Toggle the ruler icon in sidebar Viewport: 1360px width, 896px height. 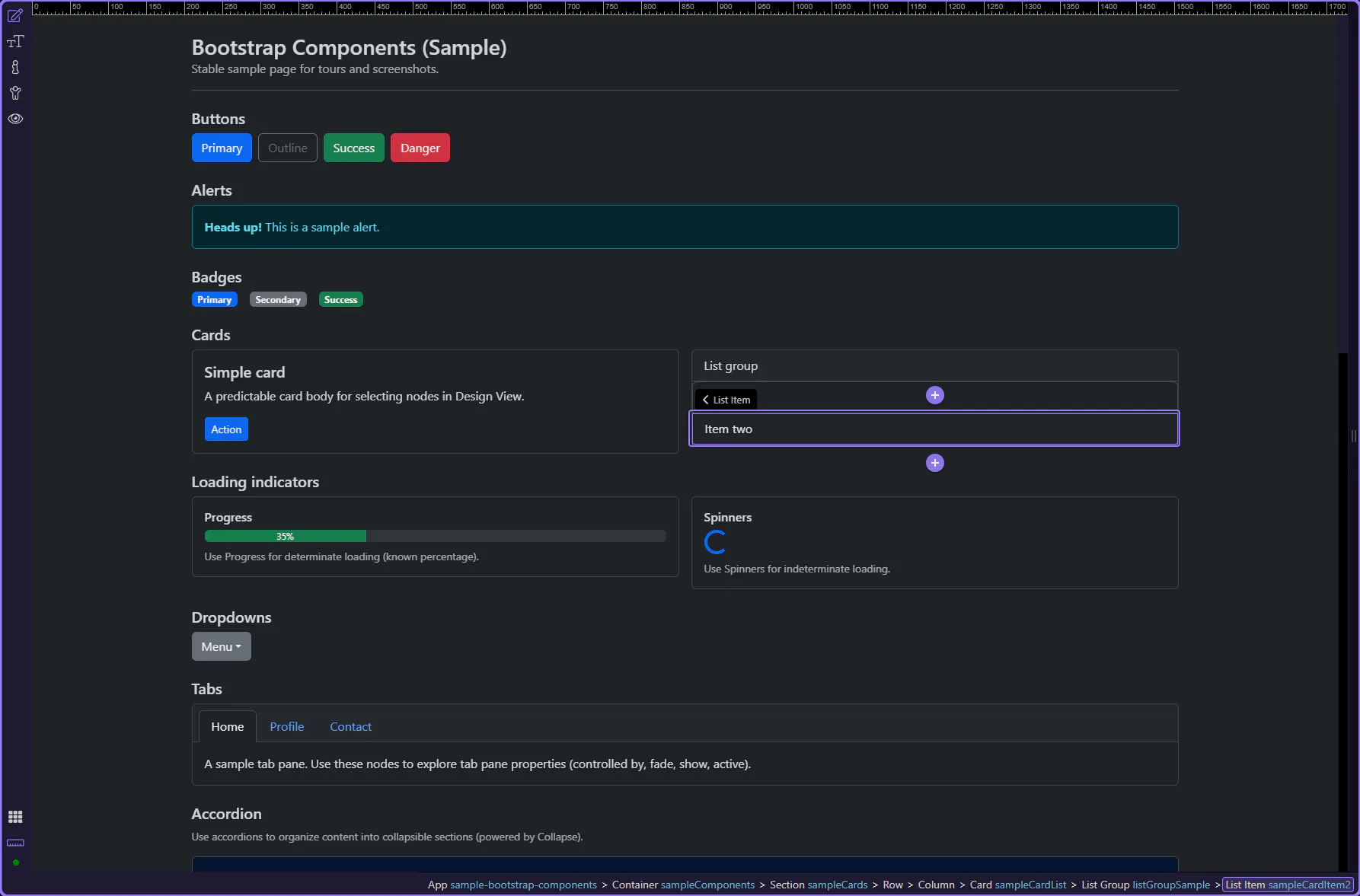(15, 843)
